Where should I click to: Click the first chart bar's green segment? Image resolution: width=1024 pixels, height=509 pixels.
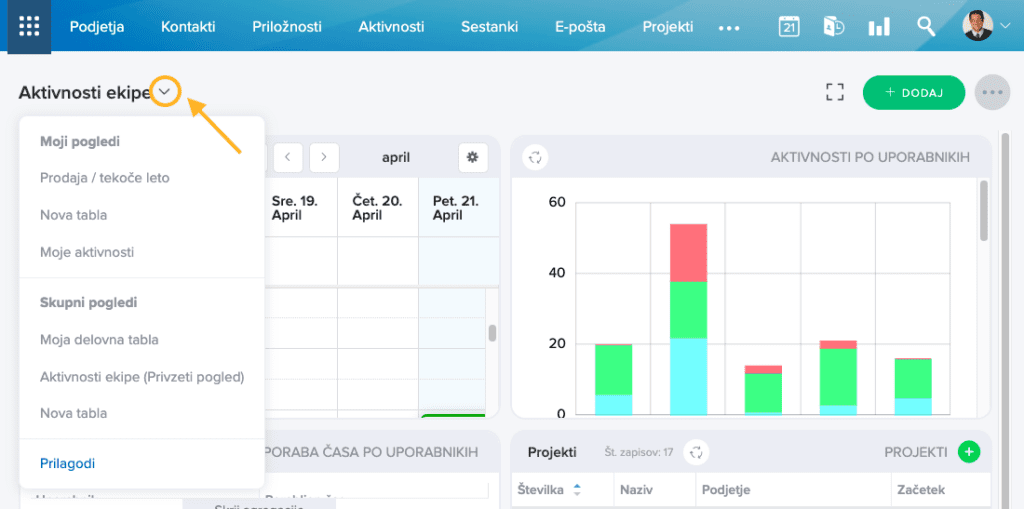coord(613,370)
